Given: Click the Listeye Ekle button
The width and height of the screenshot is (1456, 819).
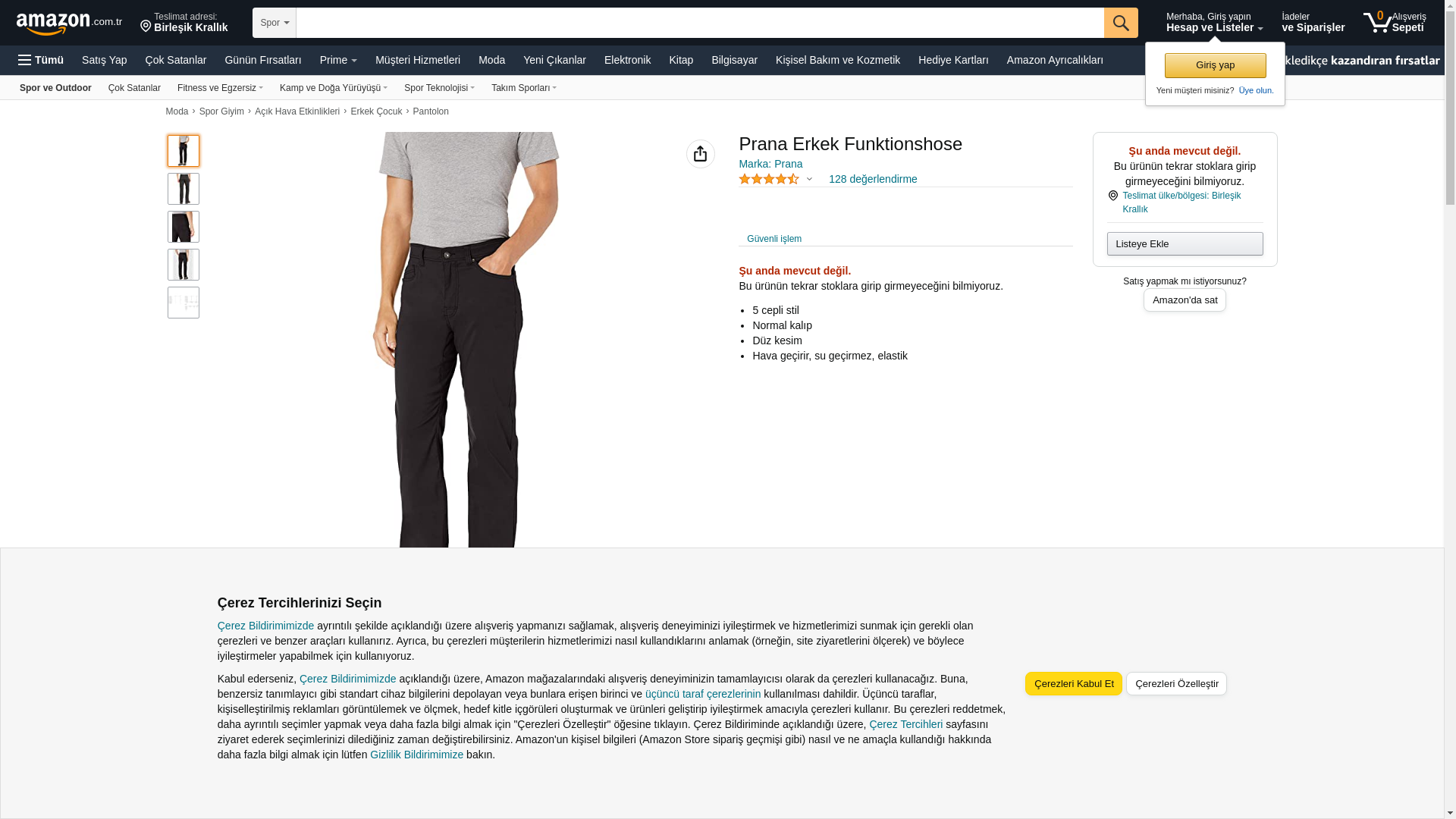Looking at the screenshot, I should click(x=1185, y=243).
